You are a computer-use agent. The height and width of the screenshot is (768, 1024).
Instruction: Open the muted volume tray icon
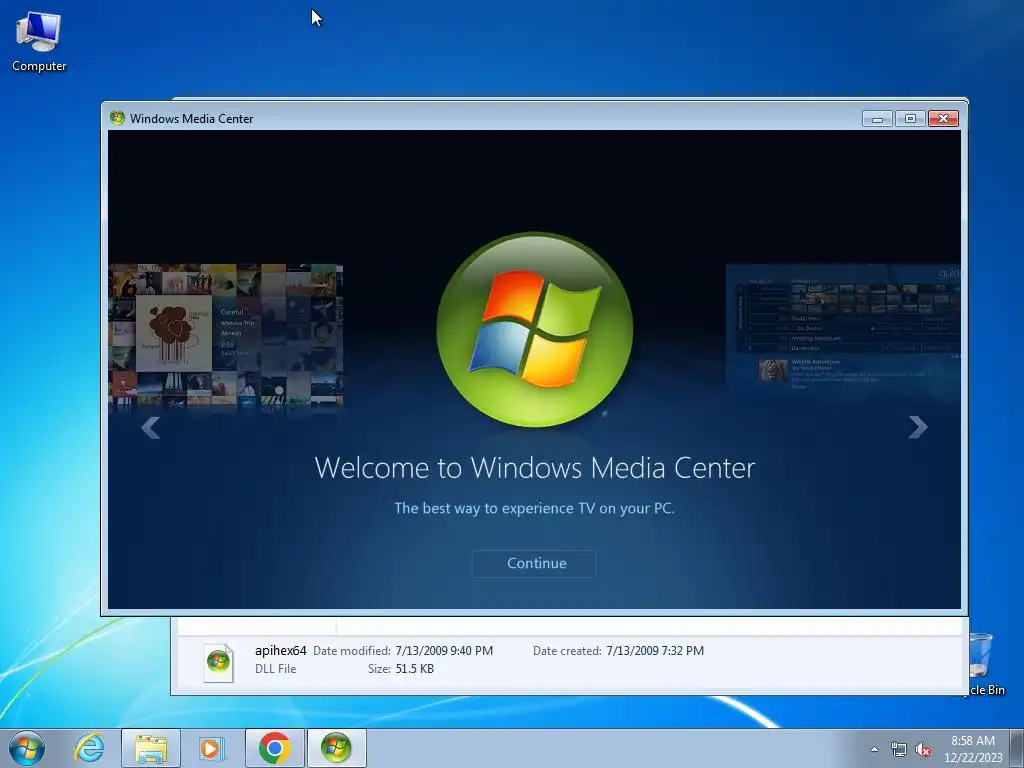[923, 750]
